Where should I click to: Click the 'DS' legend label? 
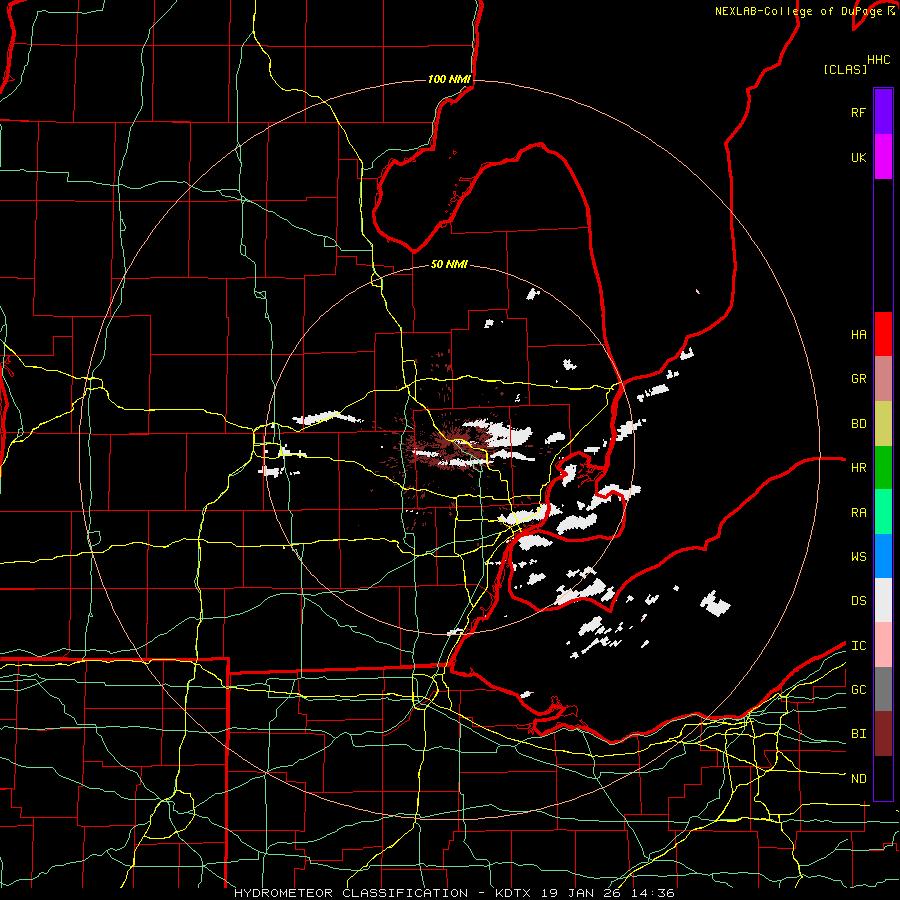coord(858,600)
